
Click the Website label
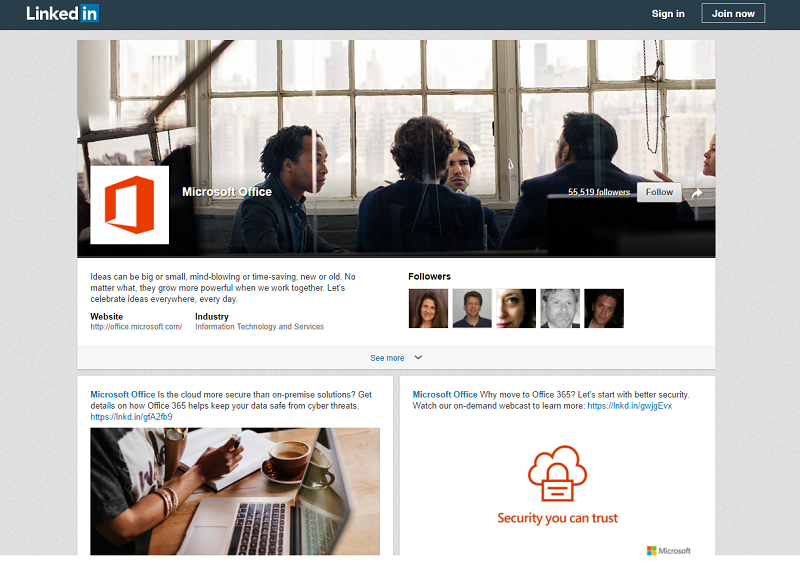pos(107,316)
